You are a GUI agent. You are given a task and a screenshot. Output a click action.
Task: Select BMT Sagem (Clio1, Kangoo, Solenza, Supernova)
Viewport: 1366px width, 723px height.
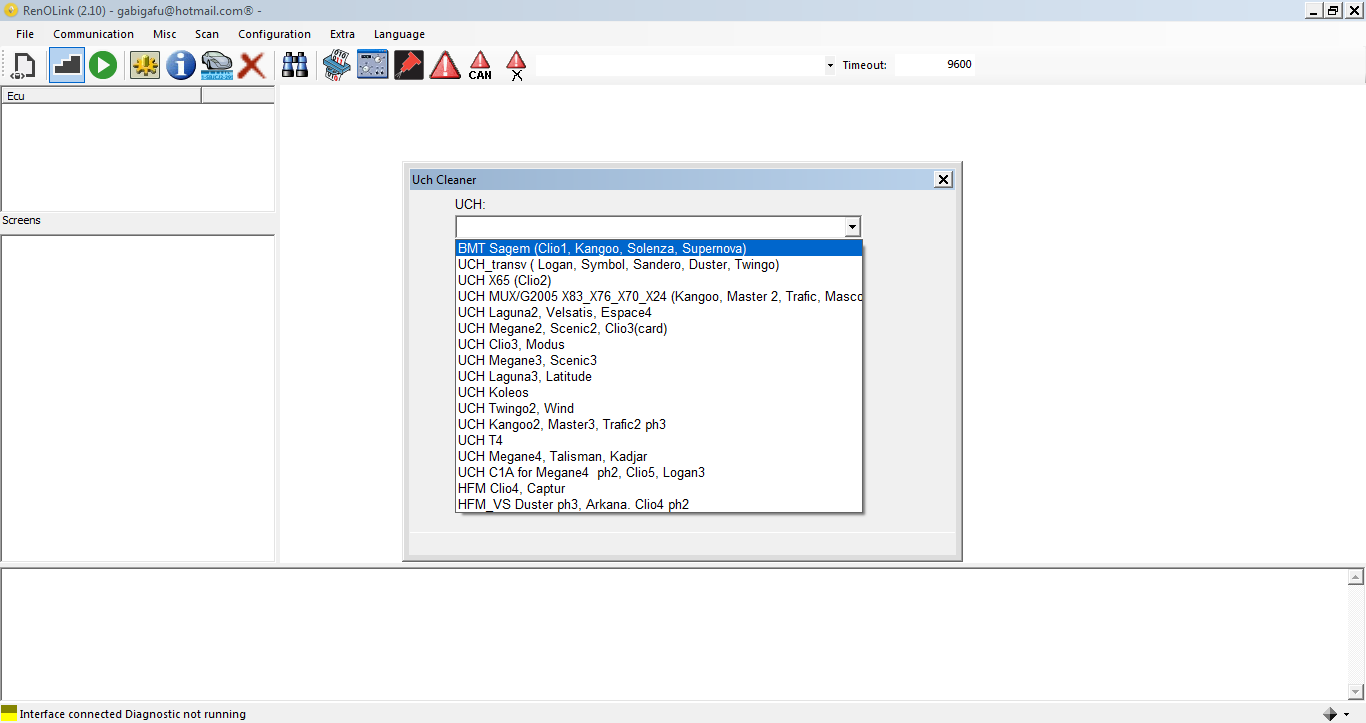pos(659,248)
